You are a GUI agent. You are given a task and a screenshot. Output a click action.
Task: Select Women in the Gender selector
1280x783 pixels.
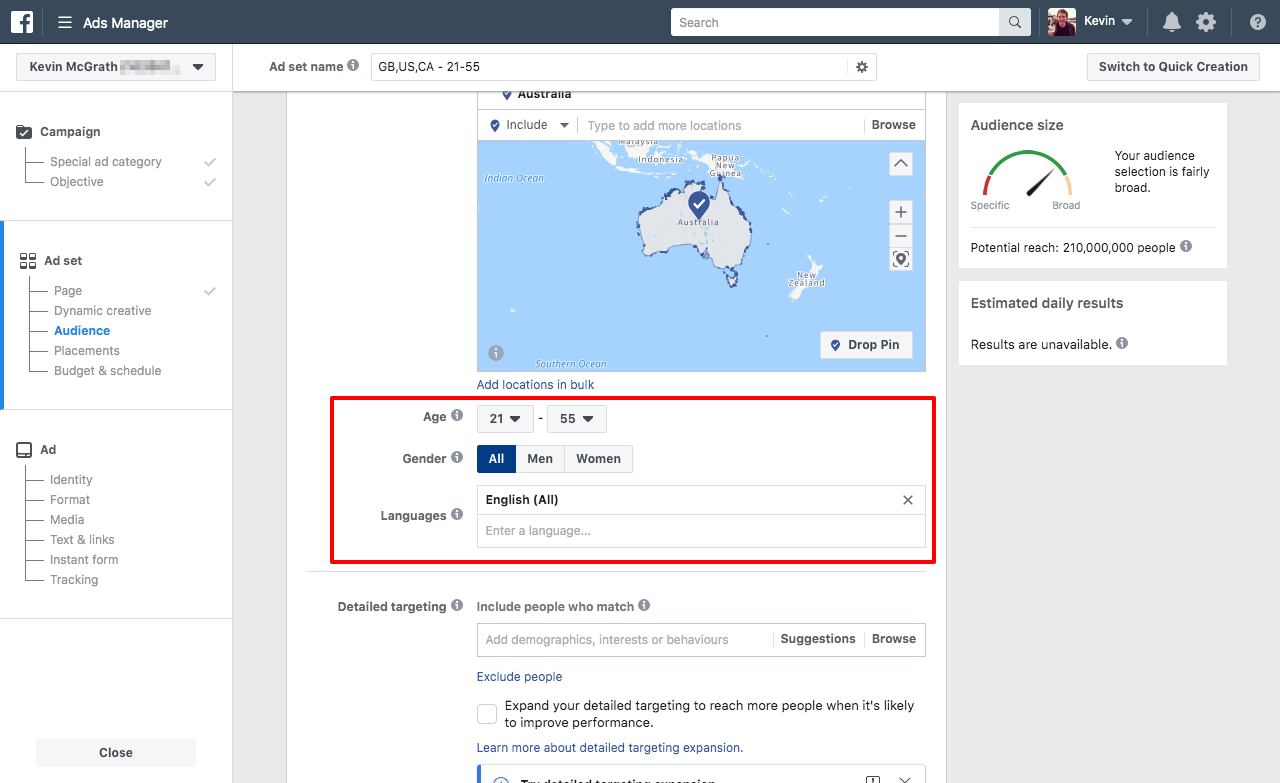(x=597, y=458)
